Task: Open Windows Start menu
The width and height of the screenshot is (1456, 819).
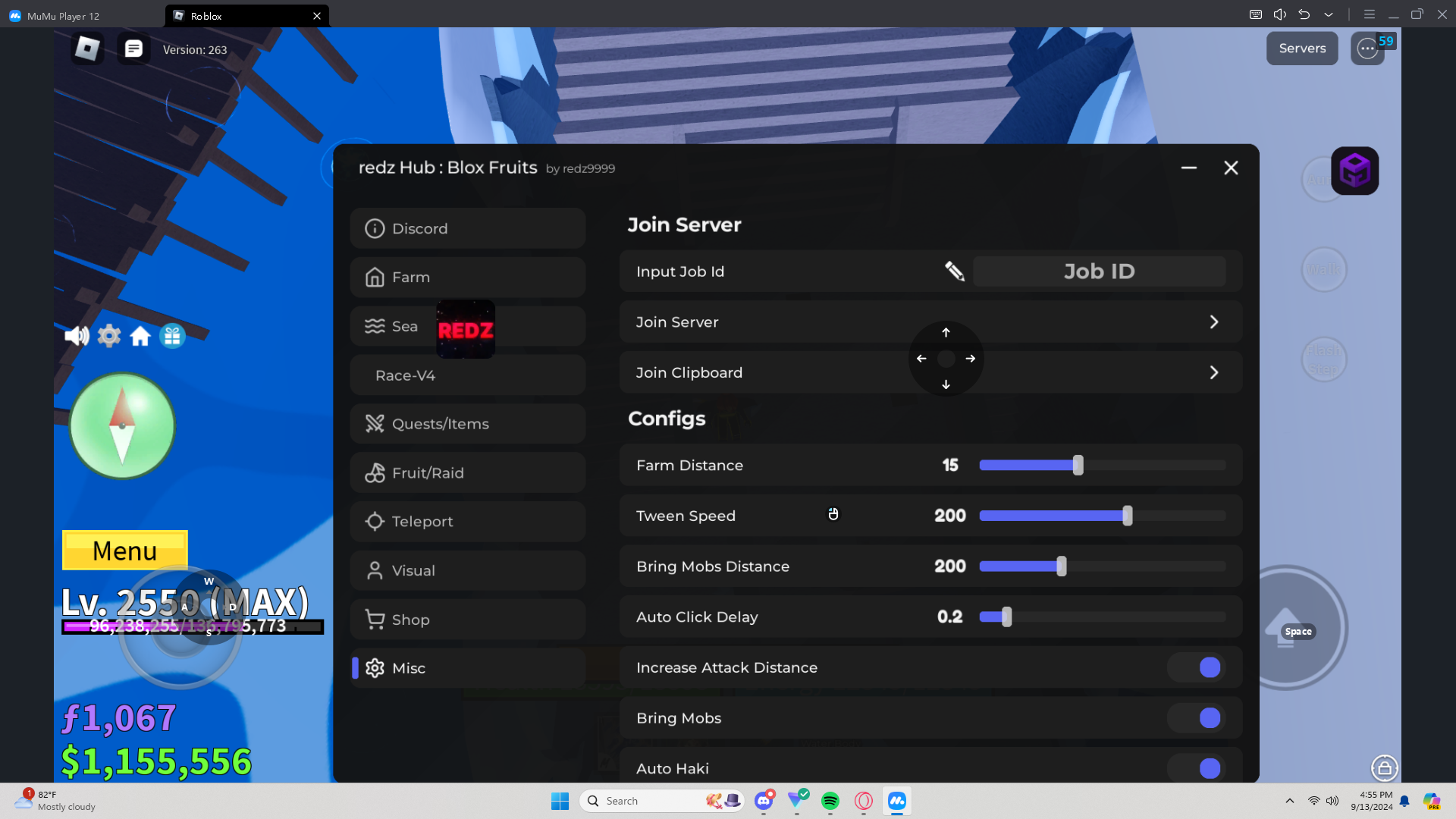Action: coord(560,801)
